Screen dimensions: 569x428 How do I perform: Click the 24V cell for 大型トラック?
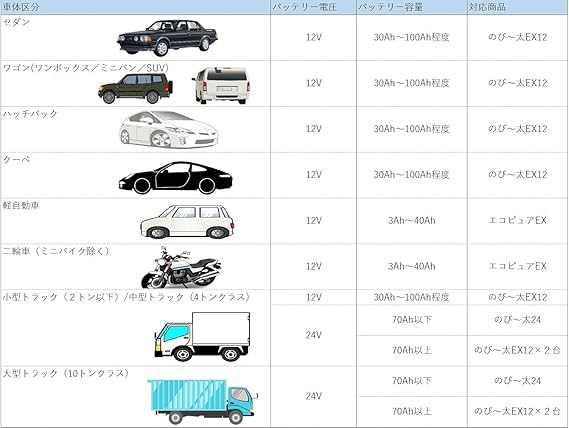tap(314, 396)
